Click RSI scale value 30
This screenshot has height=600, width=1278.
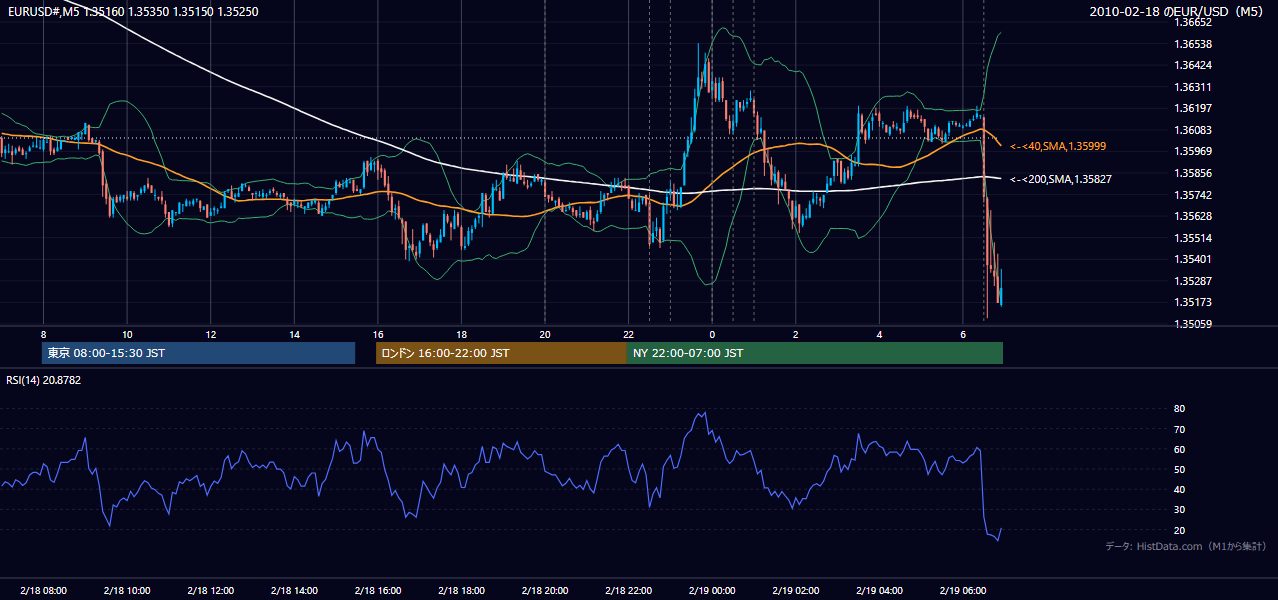coord(1180,510)
